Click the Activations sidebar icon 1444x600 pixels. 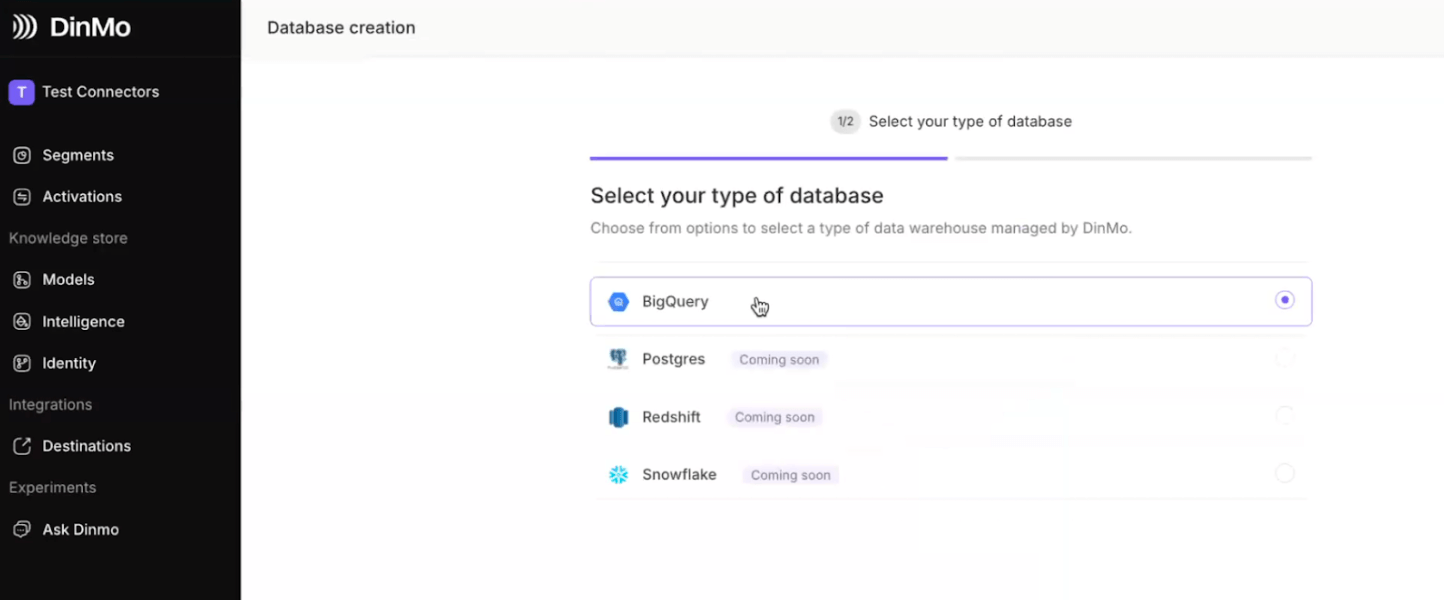pos(22,197)
